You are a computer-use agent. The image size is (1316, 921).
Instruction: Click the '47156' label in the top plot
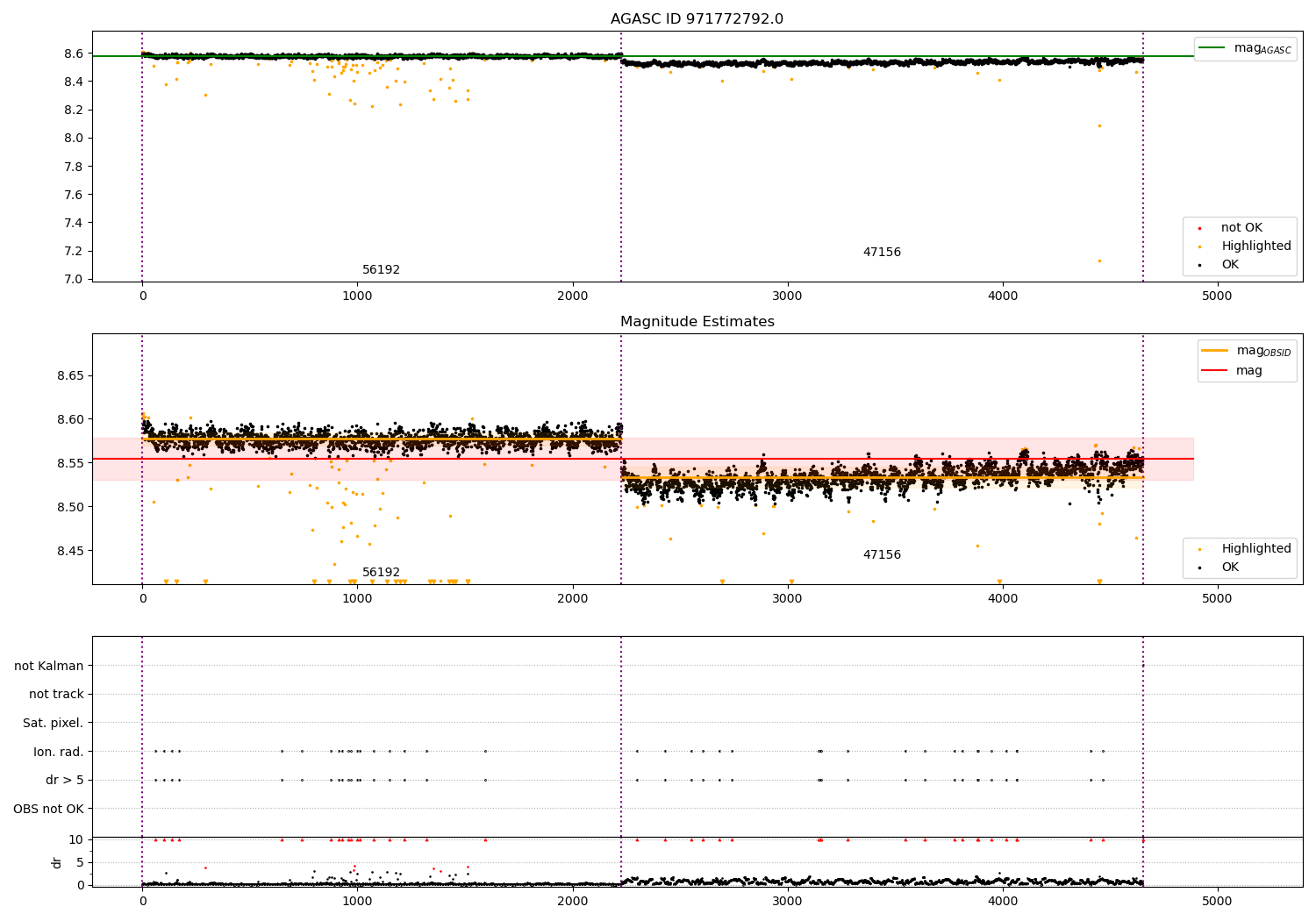point(882,253)
